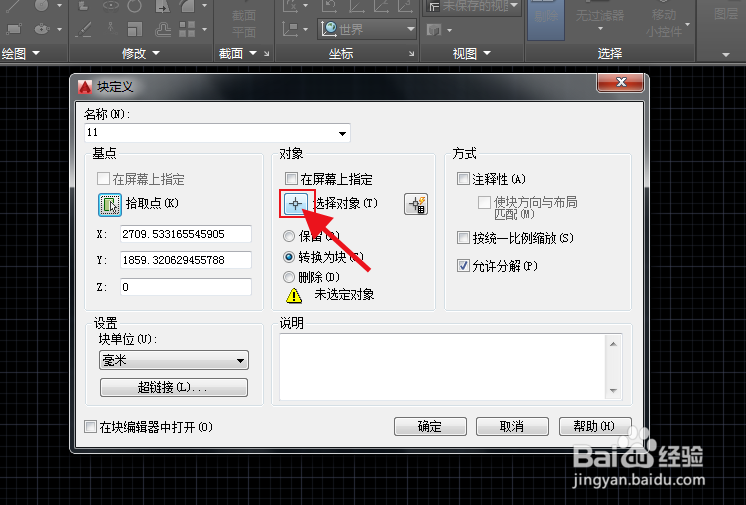Screen dimensions: 746x505
Task: Open the dropdown under No Filter (无过滤器)
Action: coord(600,30)
